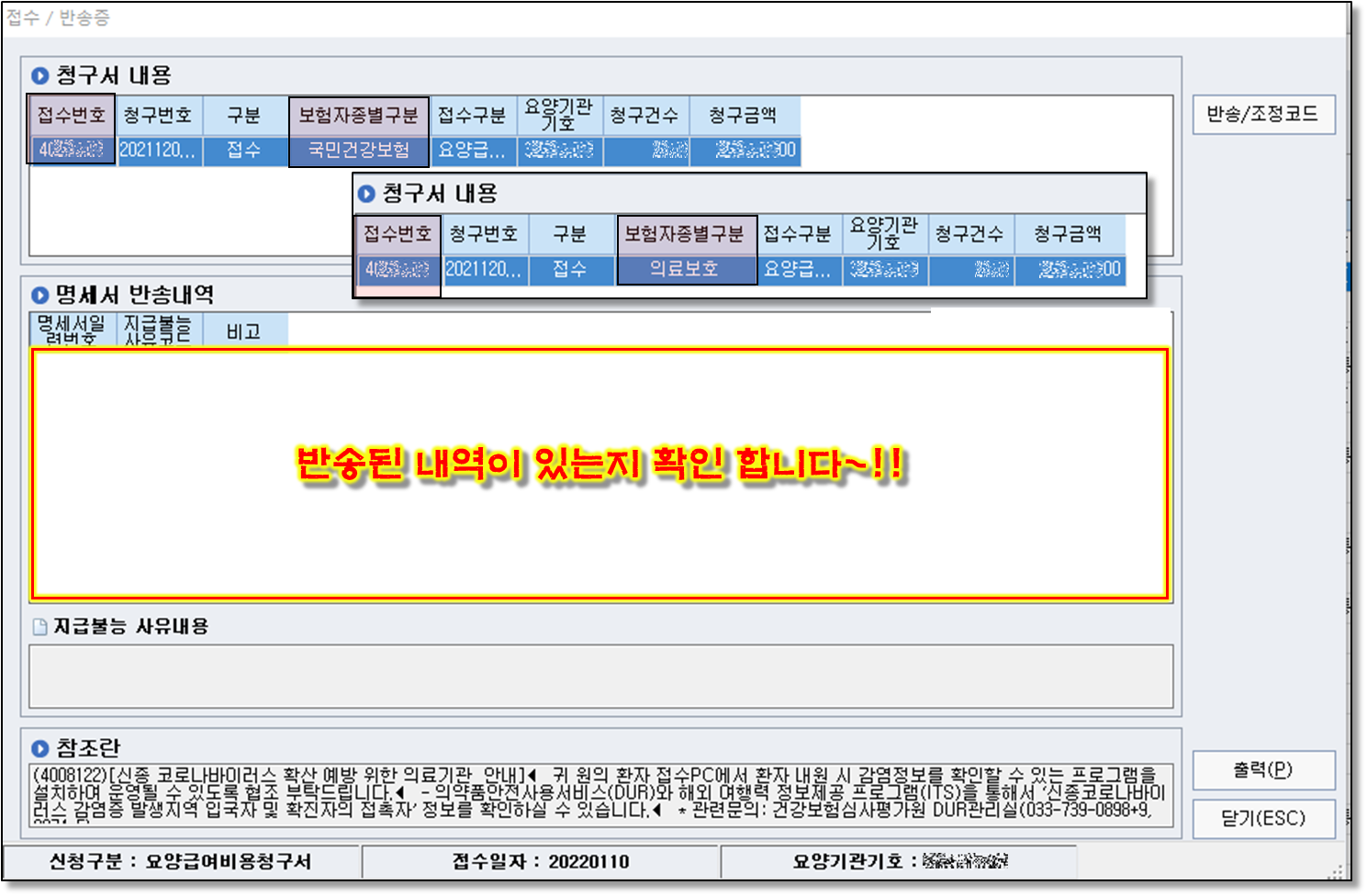
Task: Click the 비고 column header
Action: pos(243,331)
